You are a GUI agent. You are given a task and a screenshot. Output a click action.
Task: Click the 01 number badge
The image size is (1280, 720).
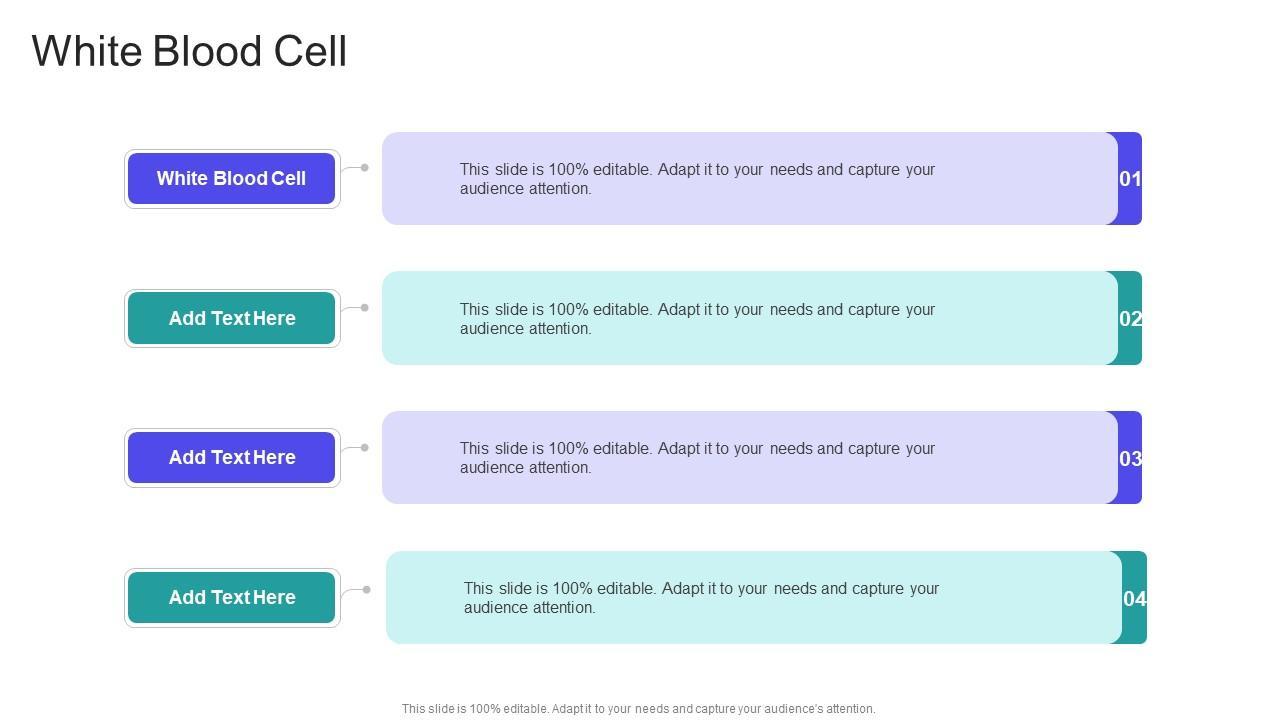pos(1130,179)
